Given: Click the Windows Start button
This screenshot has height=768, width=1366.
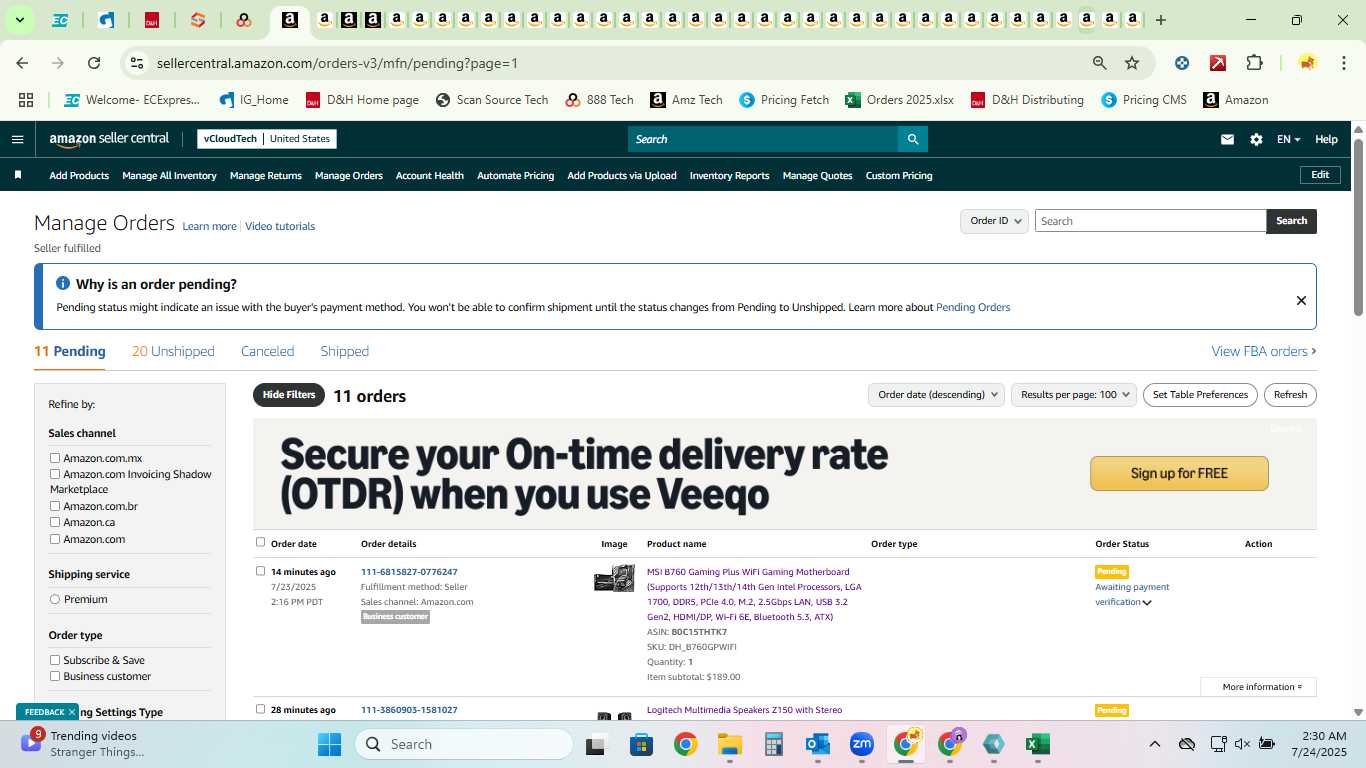Looking at the screenshot, I should [x=329, y=744].
